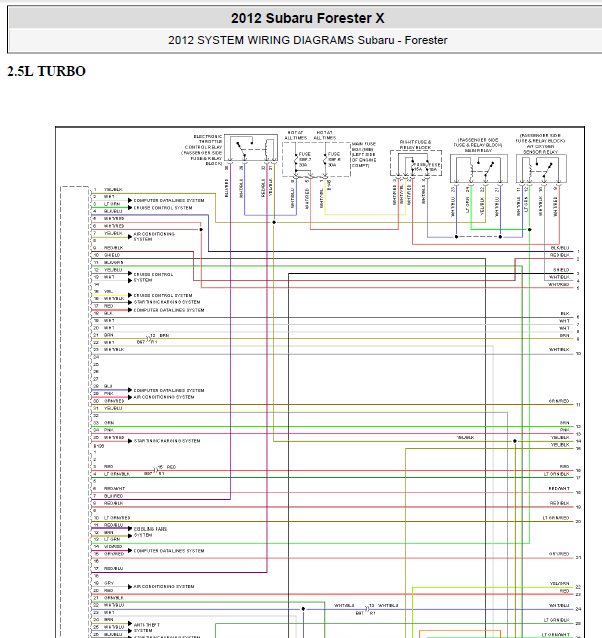Screen dimensions: 602x638
Task: Click the A/F Oxygen Sensor Relay label
Action: [540, 143]
